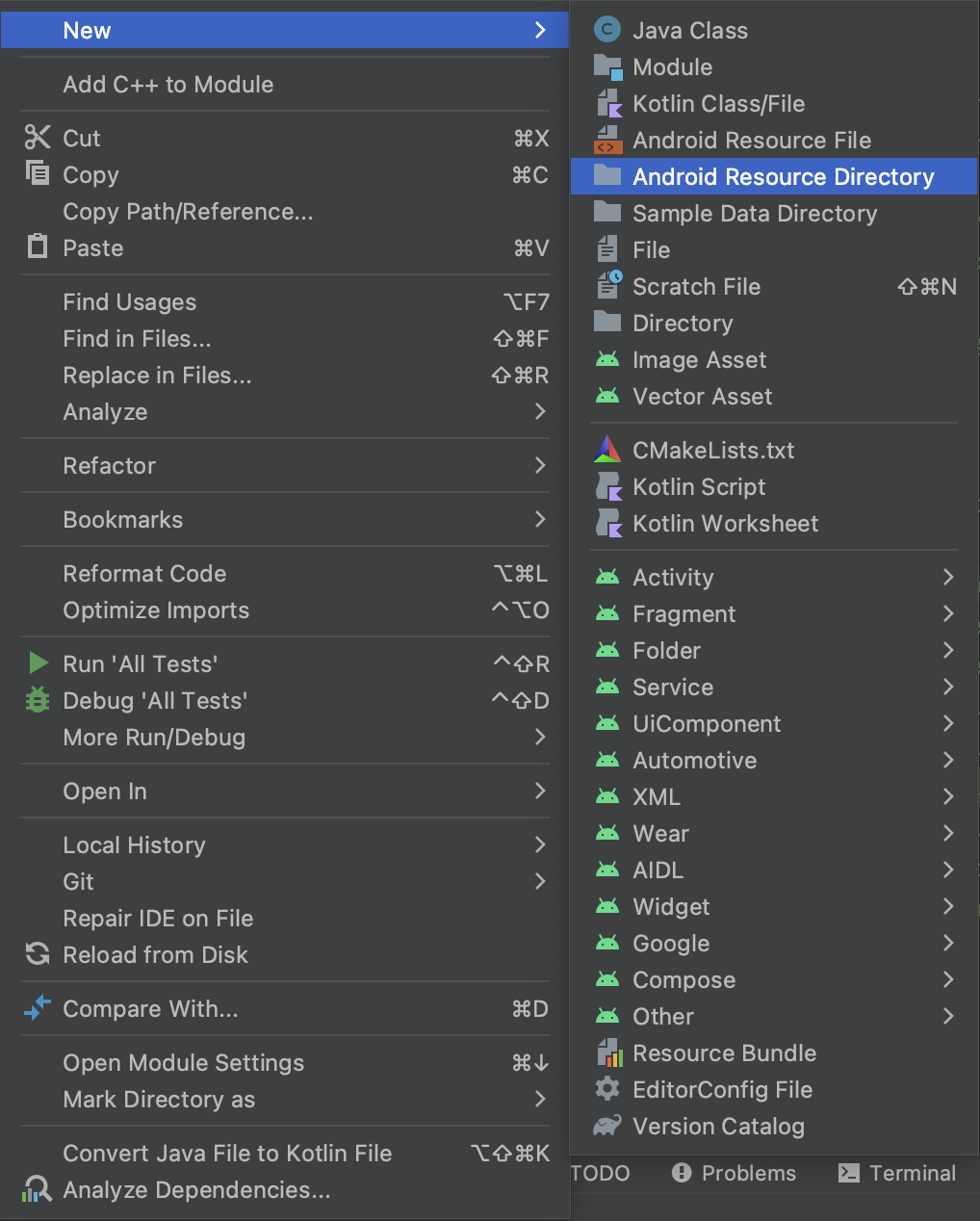
Task: Expand the Activity submenu arrow
Action: (948, 577)
